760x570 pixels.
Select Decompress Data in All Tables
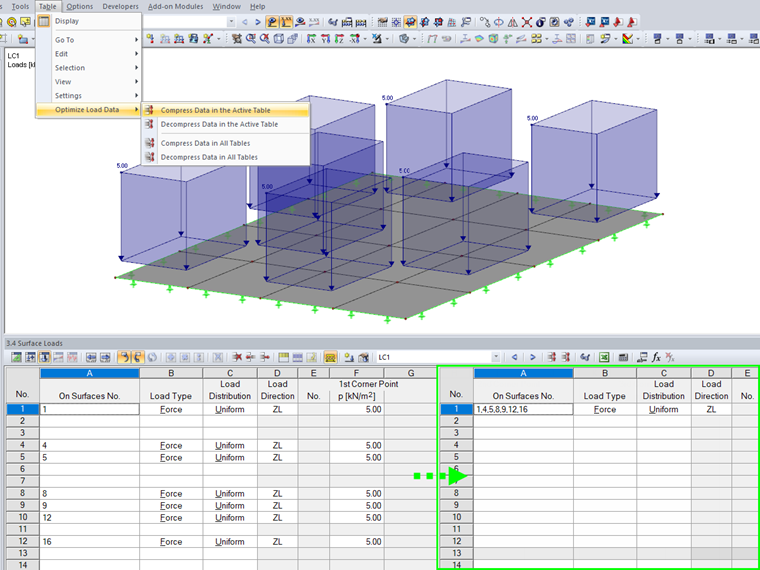pyautogui.click(x=226, y=157)
